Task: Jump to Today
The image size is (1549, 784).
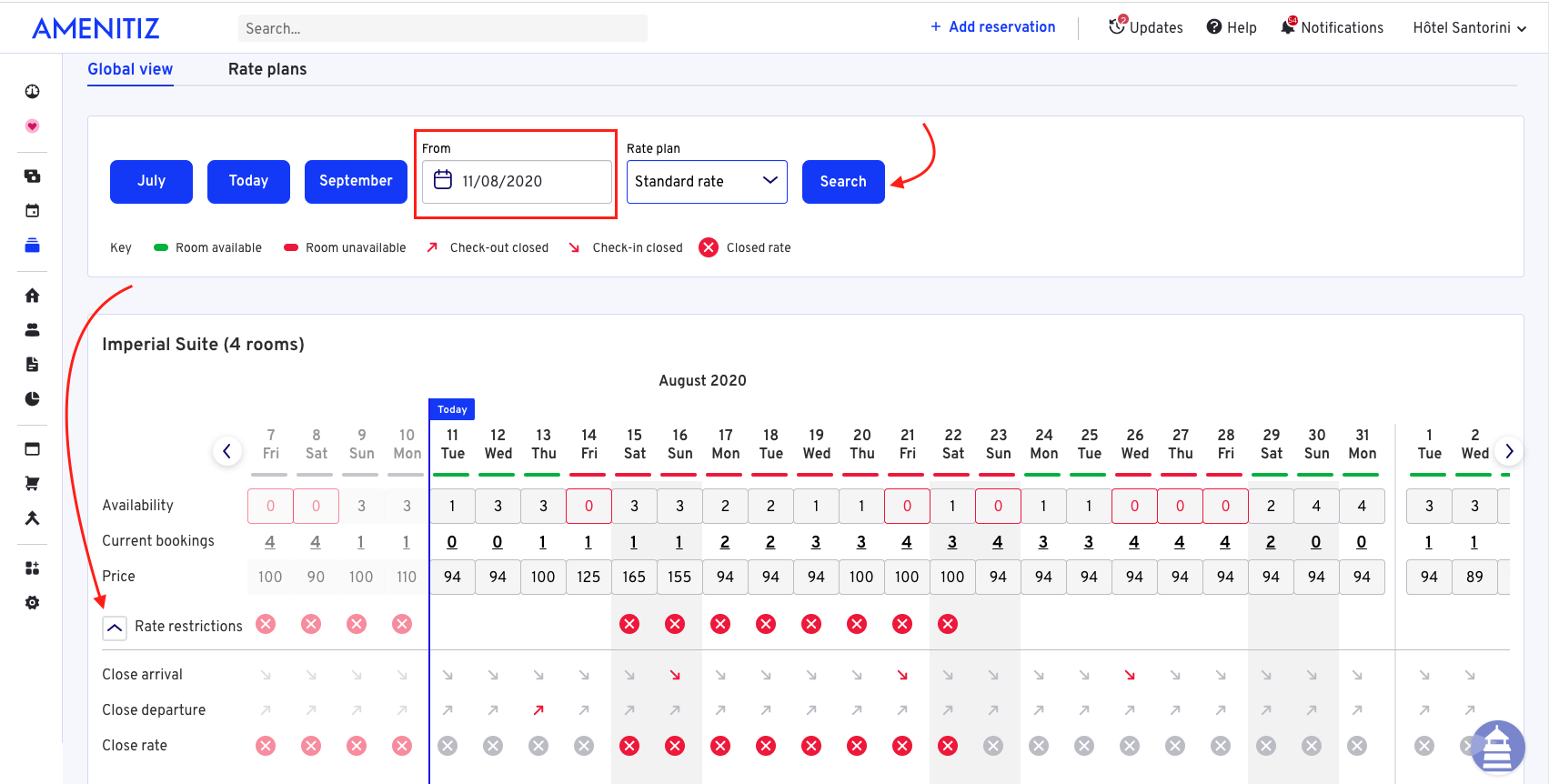Action: pyautogui.click(x=248, y=181)
